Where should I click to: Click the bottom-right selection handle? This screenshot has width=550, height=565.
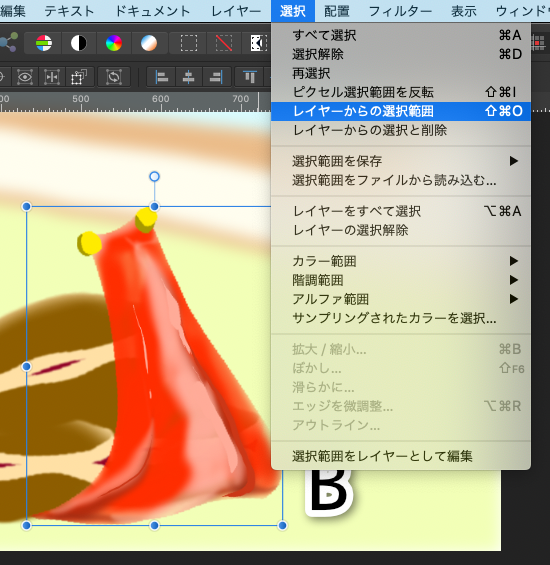[x=283, y=525]
